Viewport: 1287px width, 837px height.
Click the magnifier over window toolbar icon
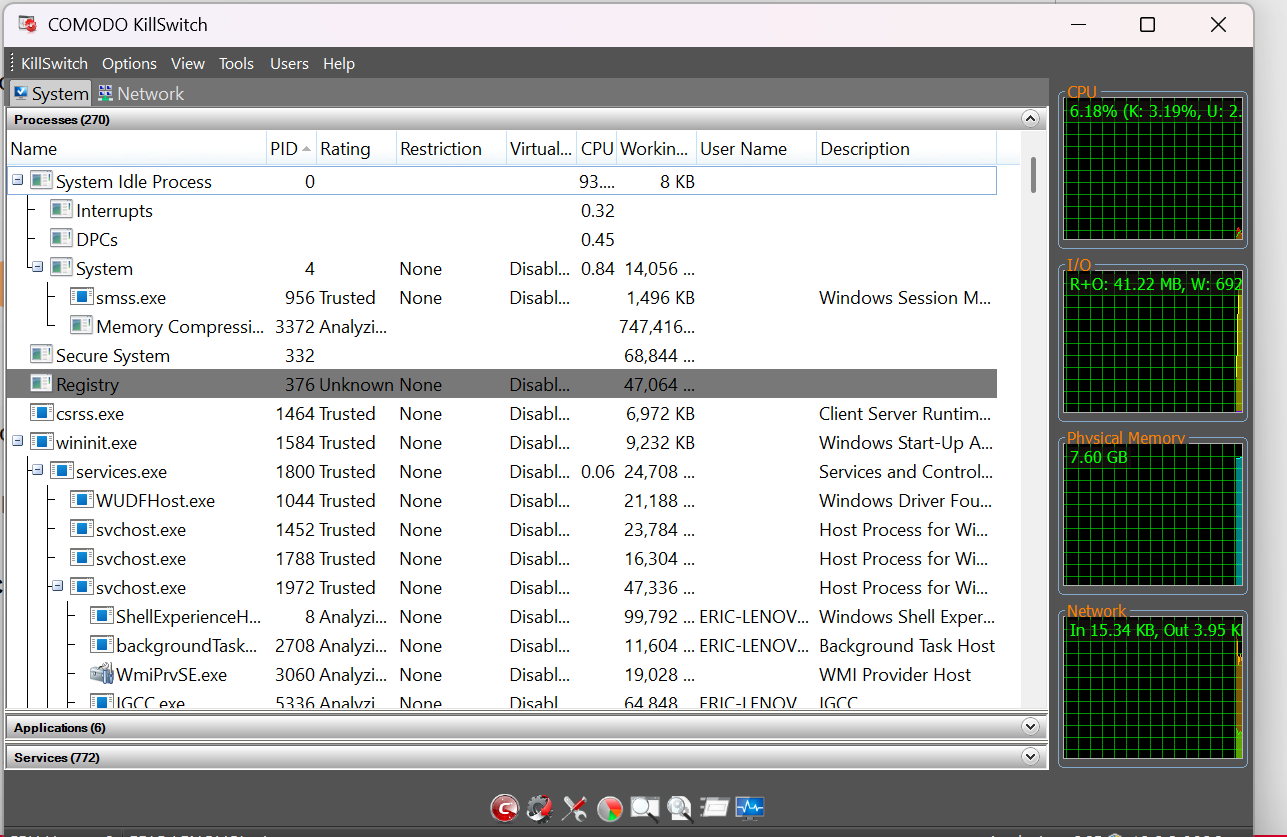tap(645, 807)
